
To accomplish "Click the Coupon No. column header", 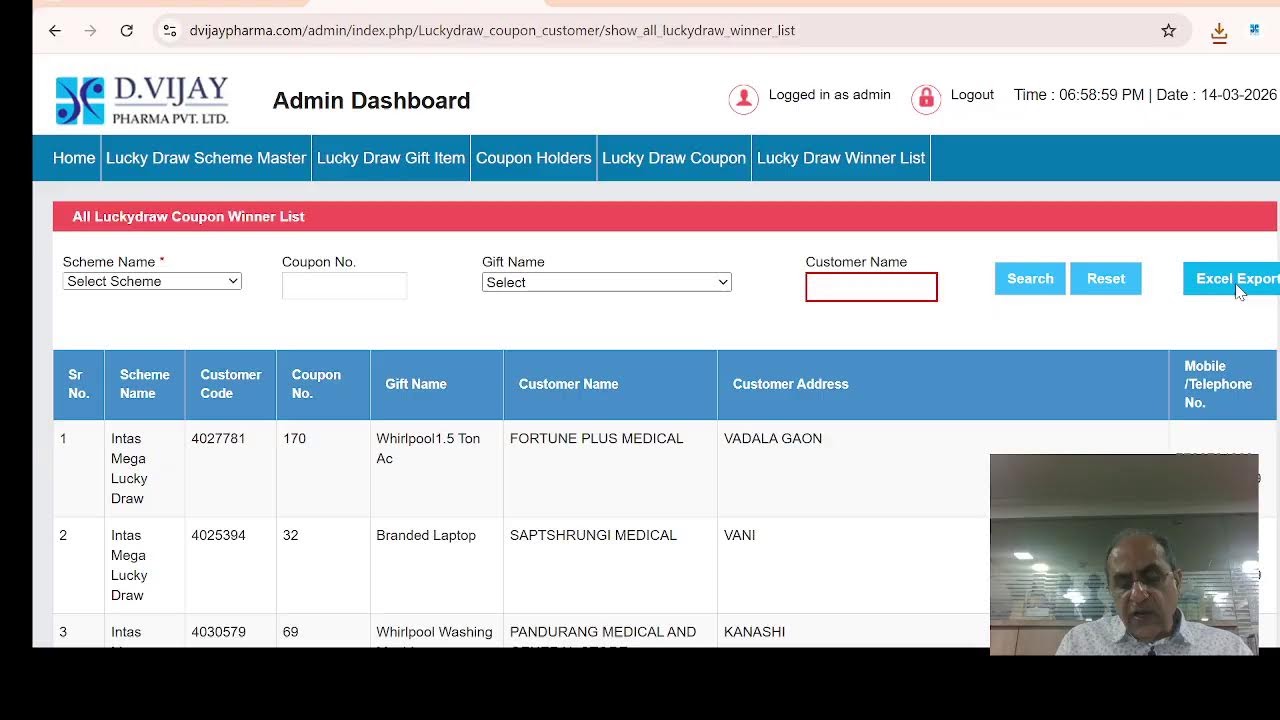I will click(x=323, y=384).
